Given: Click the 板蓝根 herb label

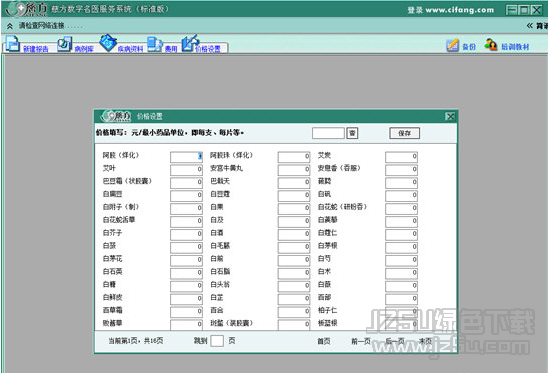Looking at the screenshot, I should pos(327,323).
